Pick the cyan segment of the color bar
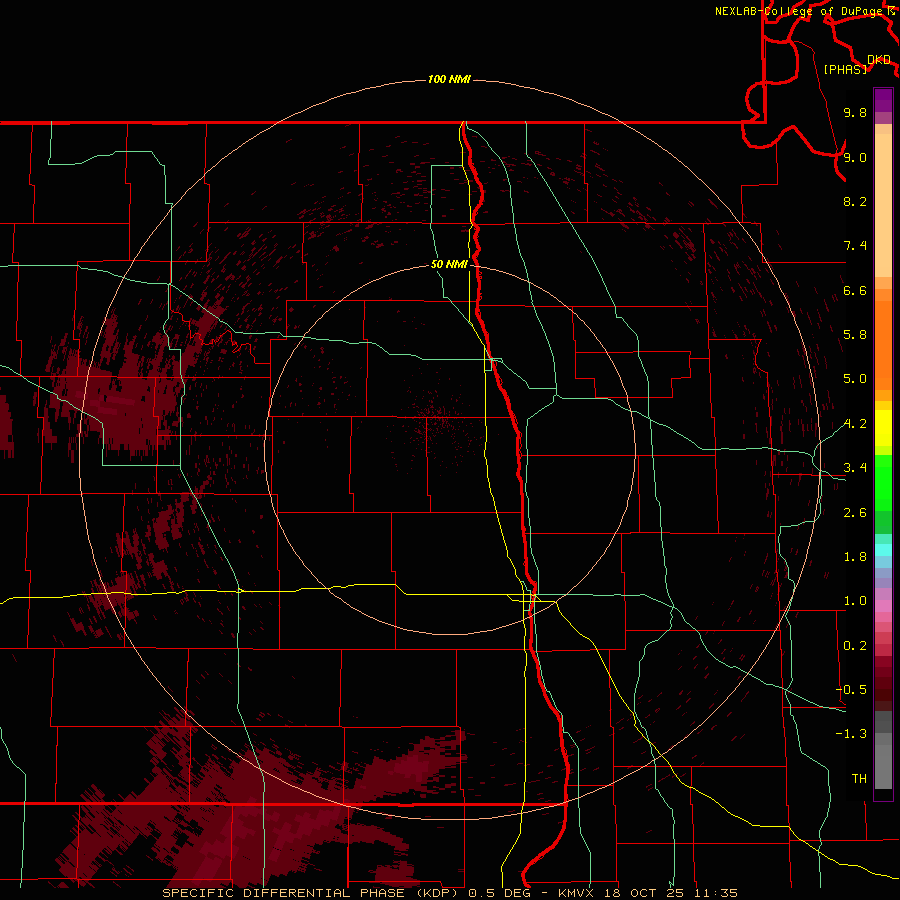900x900 pixels. (x=883, y=549)
